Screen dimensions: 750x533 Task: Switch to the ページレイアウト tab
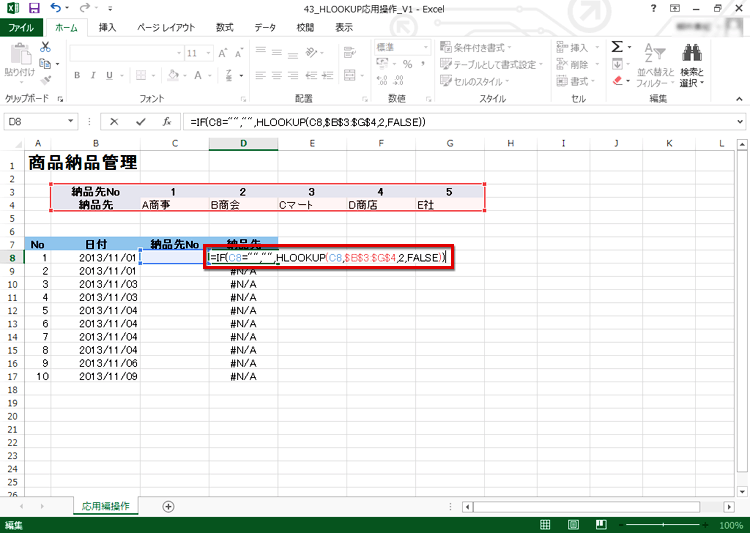(x=166, y=28)
